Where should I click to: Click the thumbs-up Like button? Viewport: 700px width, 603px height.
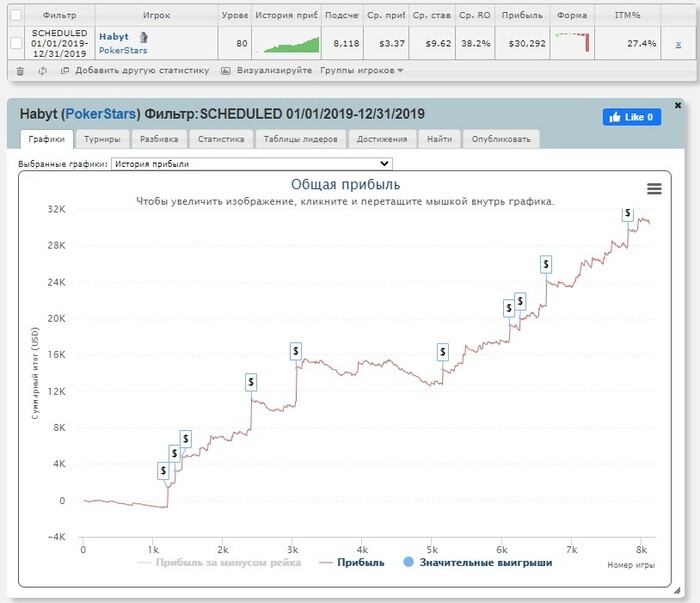[x=631, y=117]
